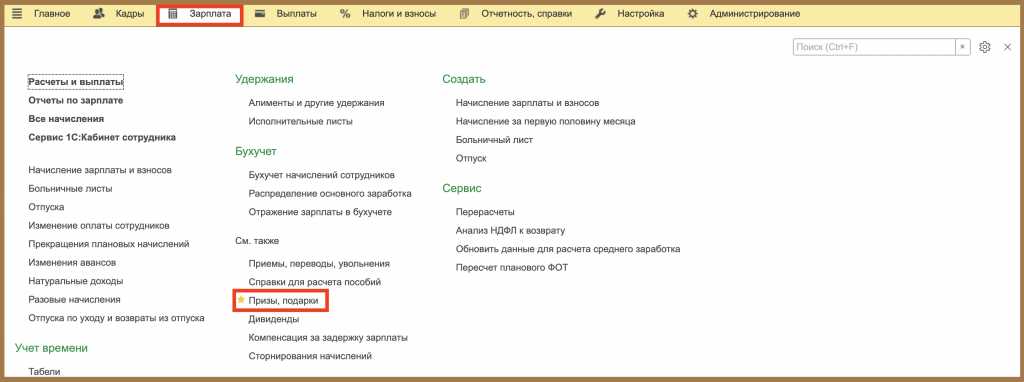
Task: Close the menu panel with the X
Action: [1007, 47]
